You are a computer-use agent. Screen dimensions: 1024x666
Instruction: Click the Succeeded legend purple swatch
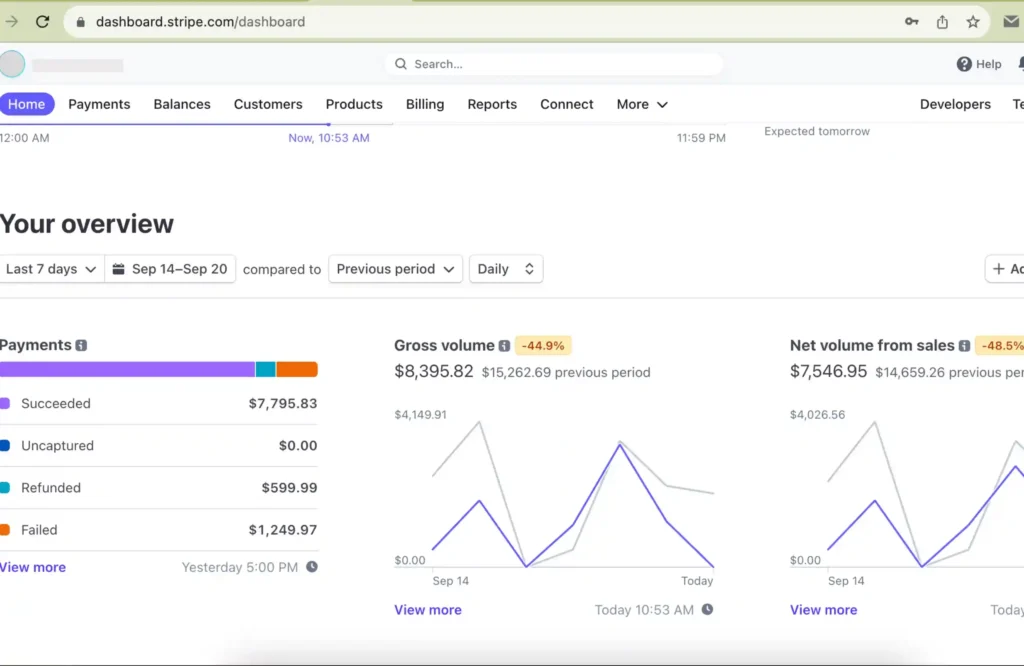5,404
